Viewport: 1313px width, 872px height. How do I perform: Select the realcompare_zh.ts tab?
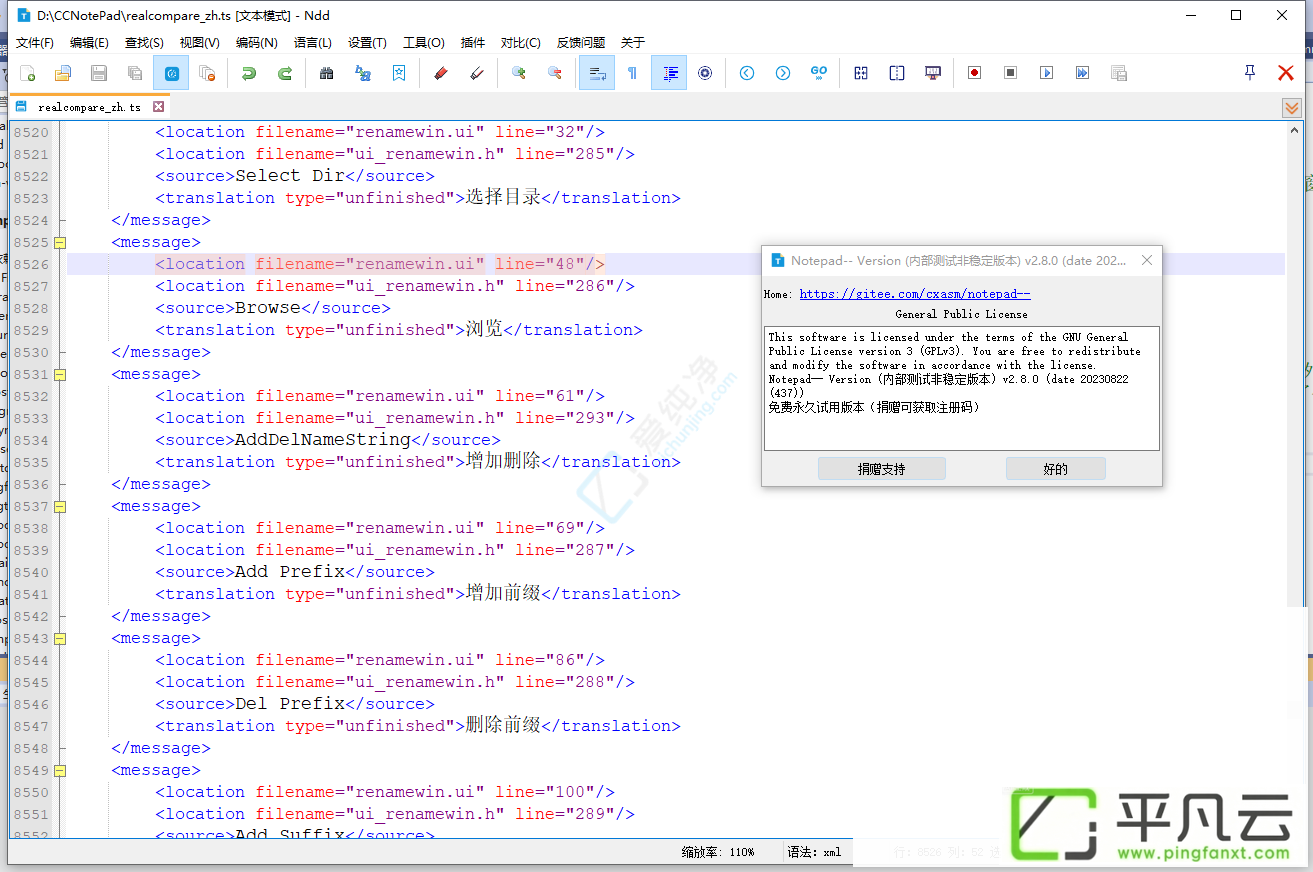(x=90, y=107)
